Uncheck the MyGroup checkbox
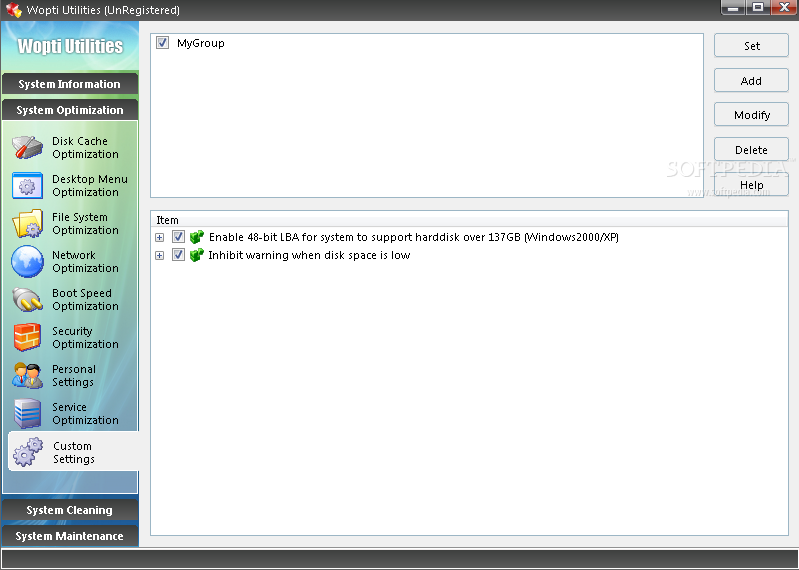The image size is (799, 570). tap(163, 43)
